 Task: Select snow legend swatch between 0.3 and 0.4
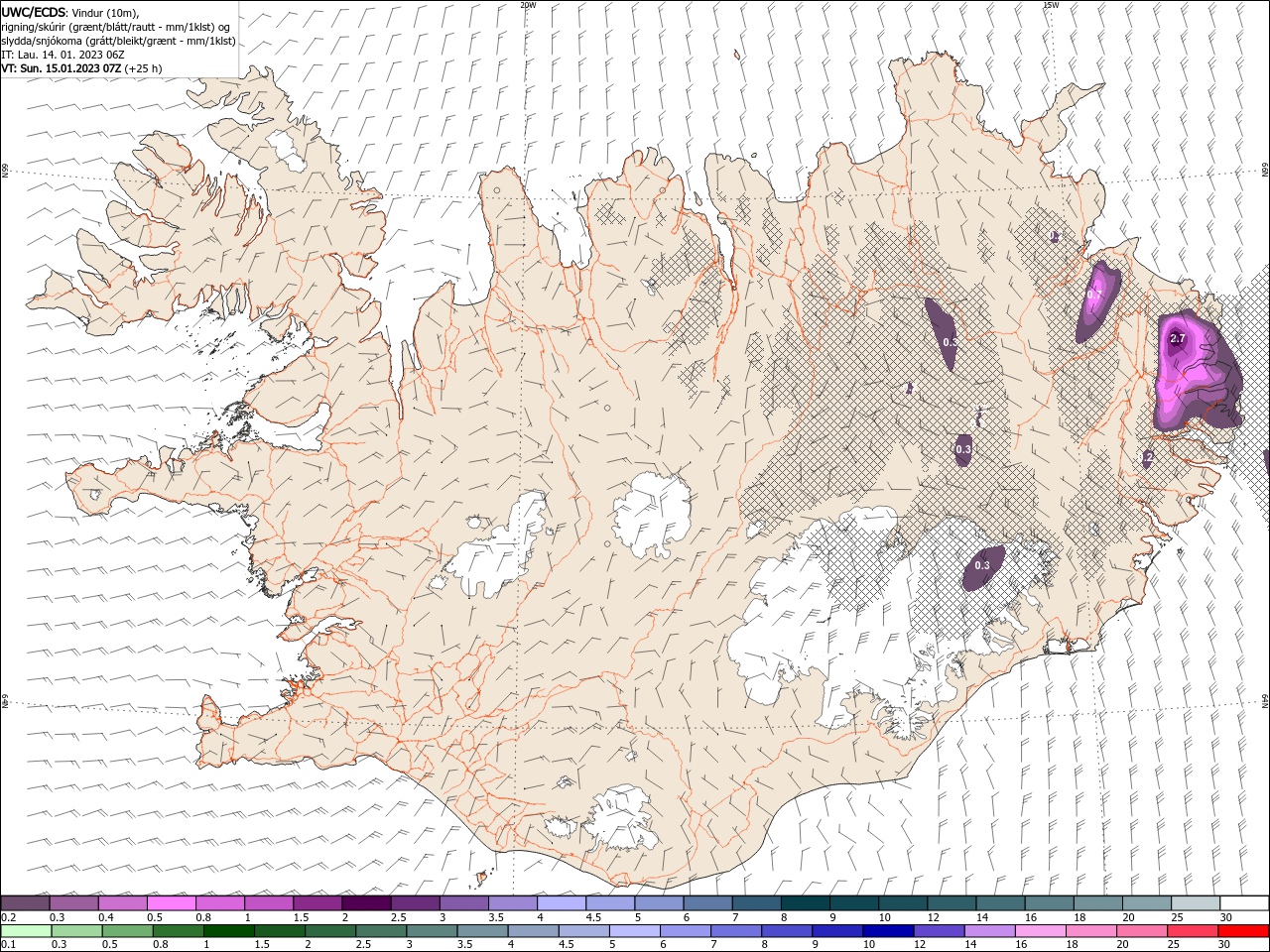pyautogui.click(x=73, y=903)
